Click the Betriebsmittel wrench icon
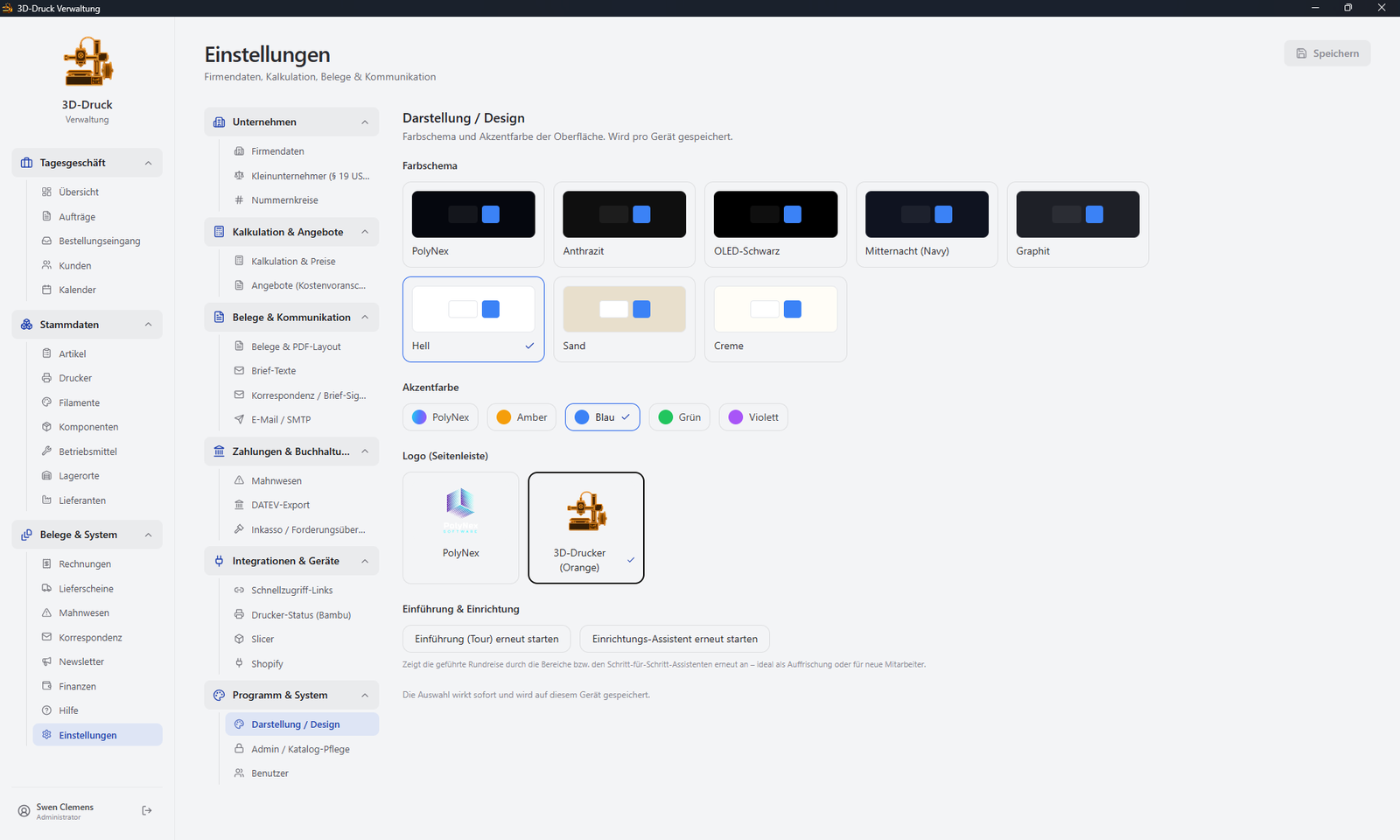1400x840 pixels. [47, 451]
